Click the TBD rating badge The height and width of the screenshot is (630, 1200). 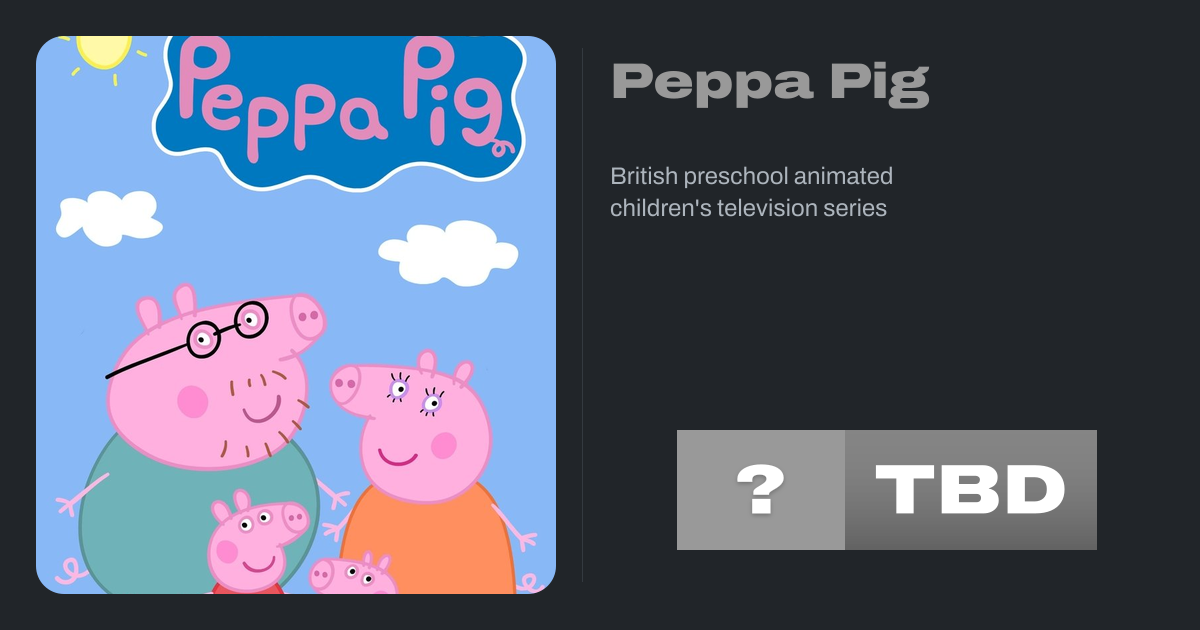coord(970,490)
